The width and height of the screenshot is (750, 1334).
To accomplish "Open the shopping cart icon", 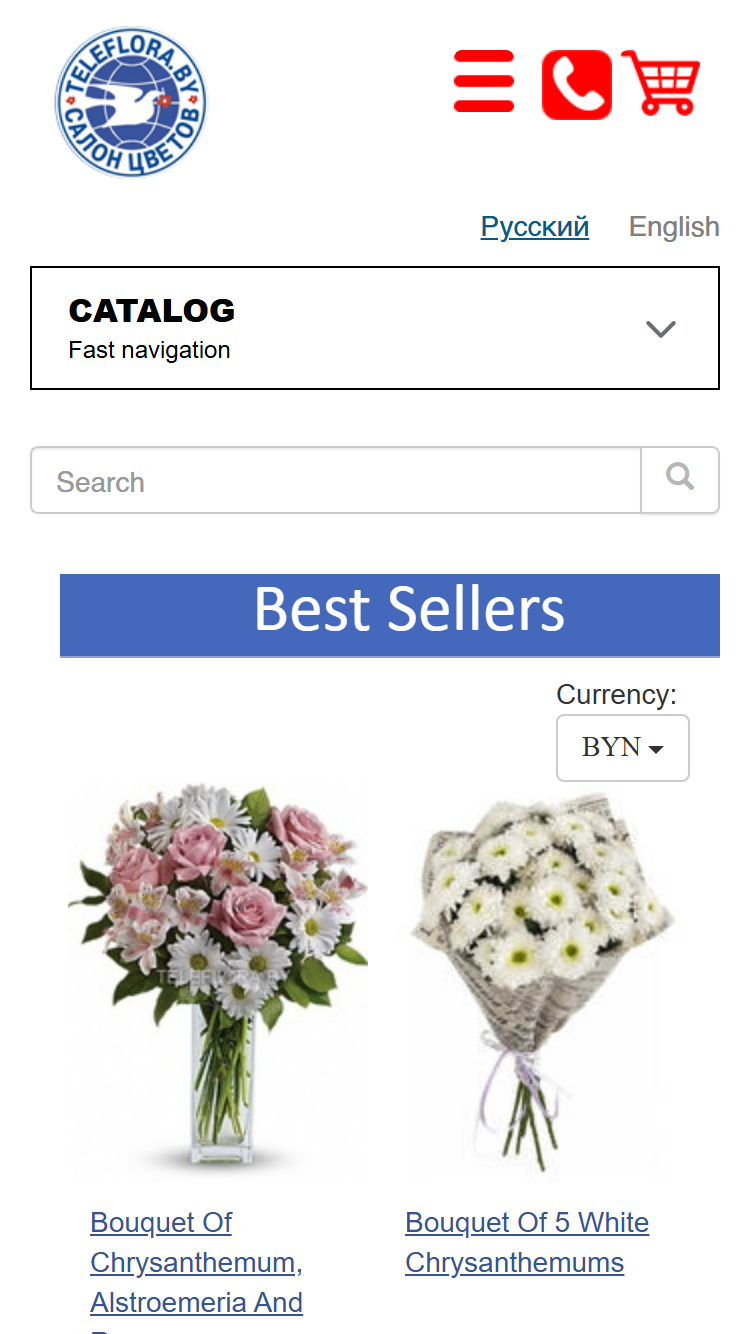I will click(x=661, y=82).
